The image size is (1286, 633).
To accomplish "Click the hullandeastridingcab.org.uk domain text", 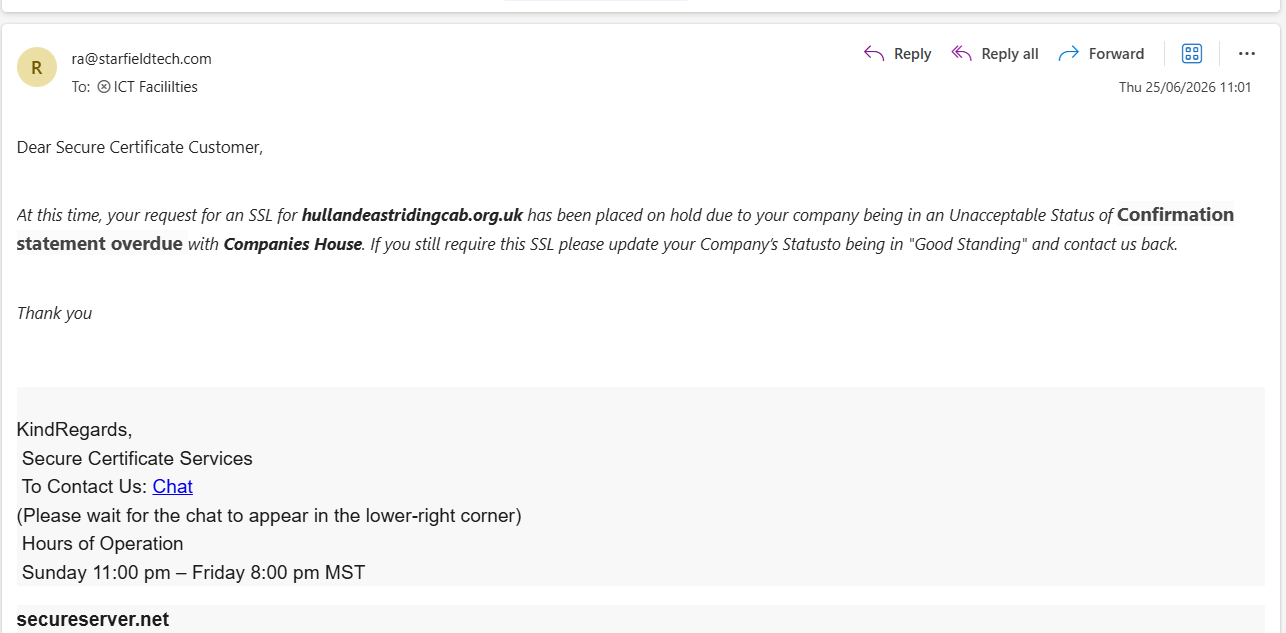I will coord(412,215).
